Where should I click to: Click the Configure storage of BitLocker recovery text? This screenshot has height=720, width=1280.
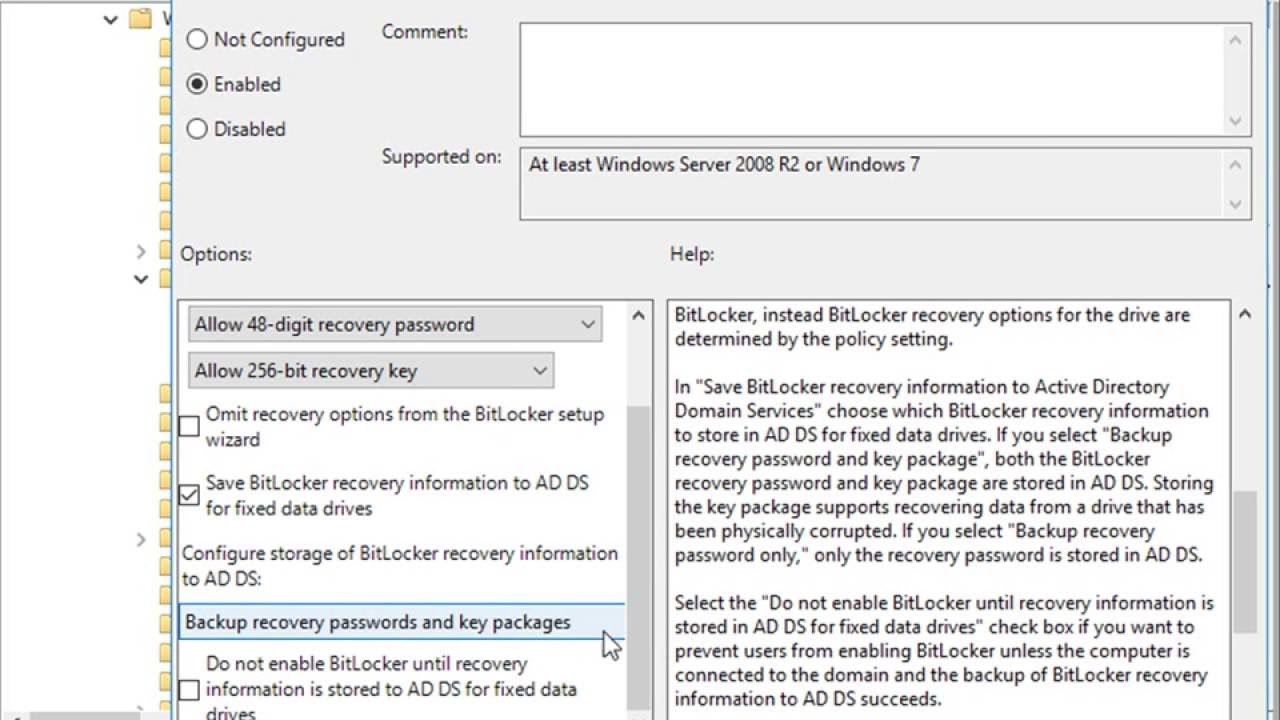(x=400, y=565)
